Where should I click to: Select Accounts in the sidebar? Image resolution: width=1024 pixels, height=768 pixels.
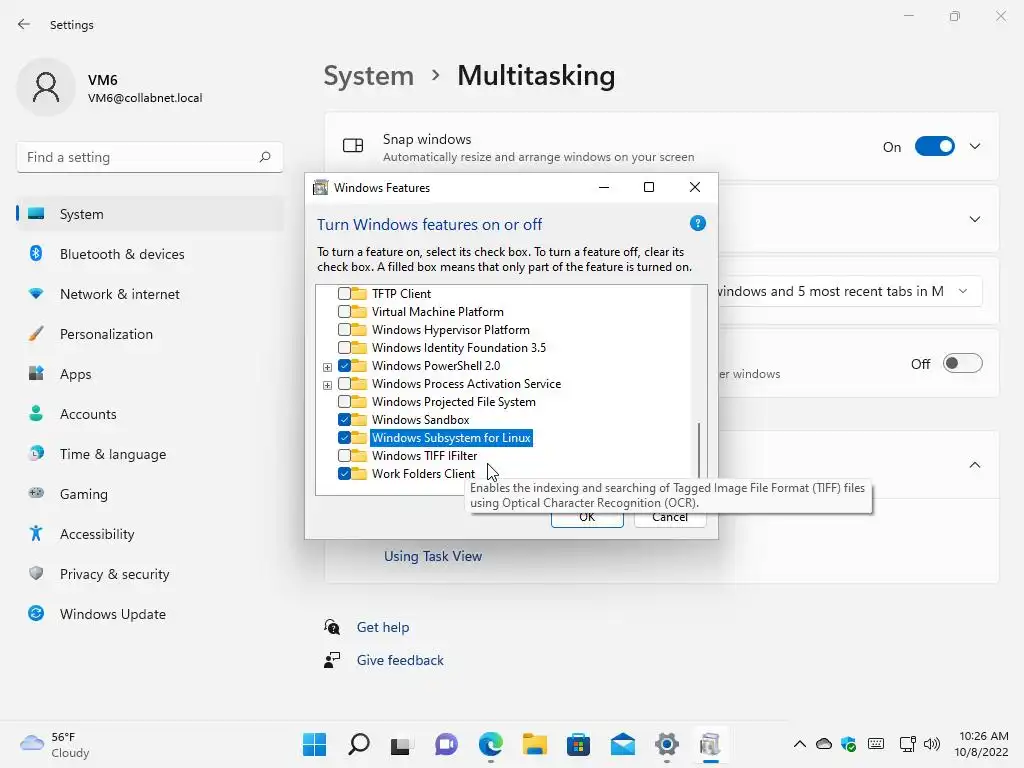click(150, 414)
